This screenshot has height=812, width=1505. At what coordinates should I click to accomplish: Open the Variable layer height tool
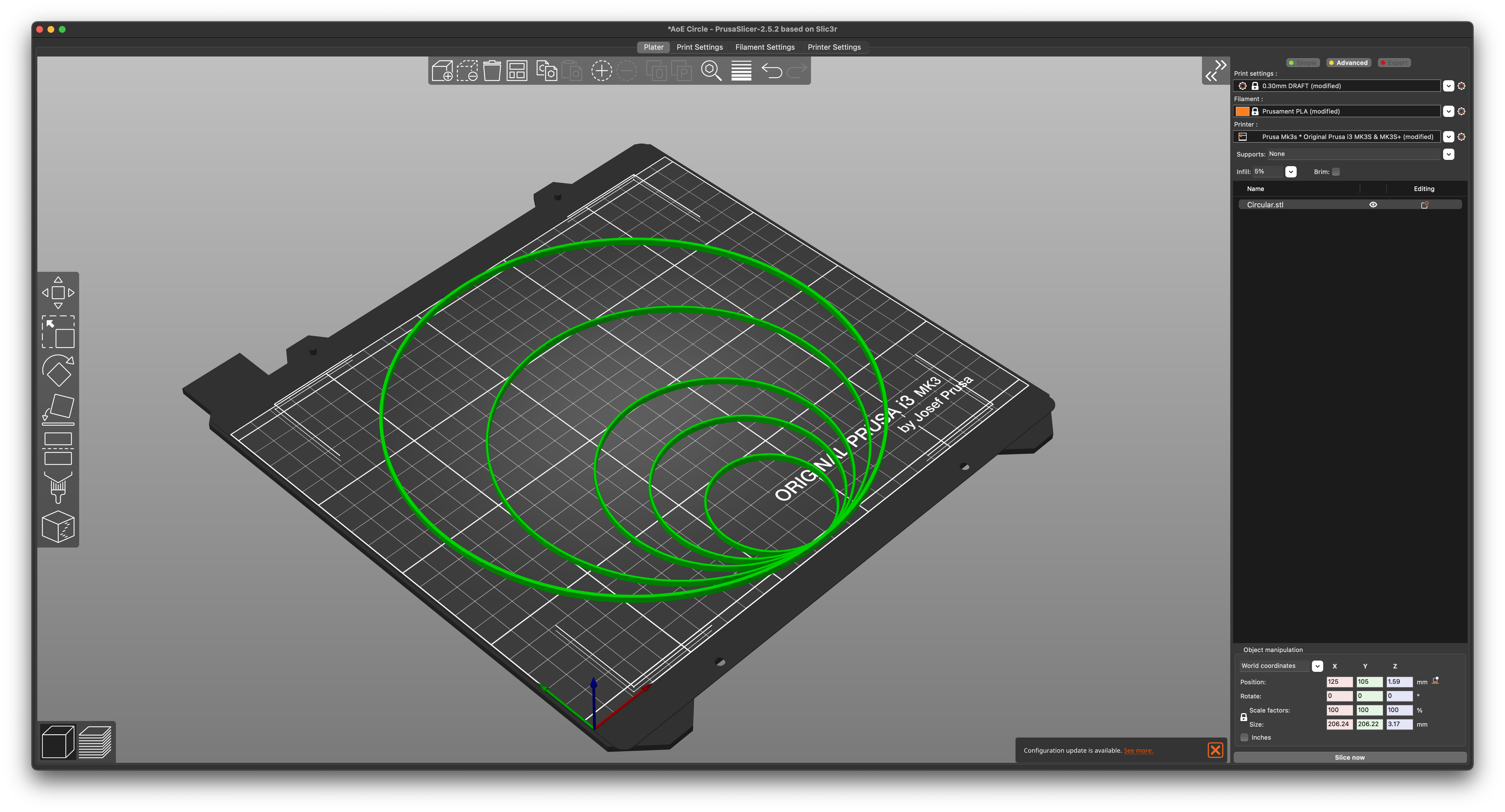point(741,71)
